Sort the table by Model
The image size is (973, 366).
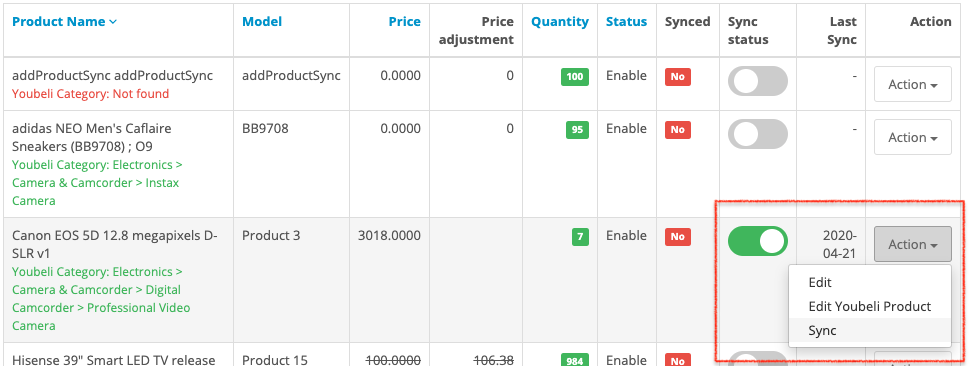(x=262, y=22)
